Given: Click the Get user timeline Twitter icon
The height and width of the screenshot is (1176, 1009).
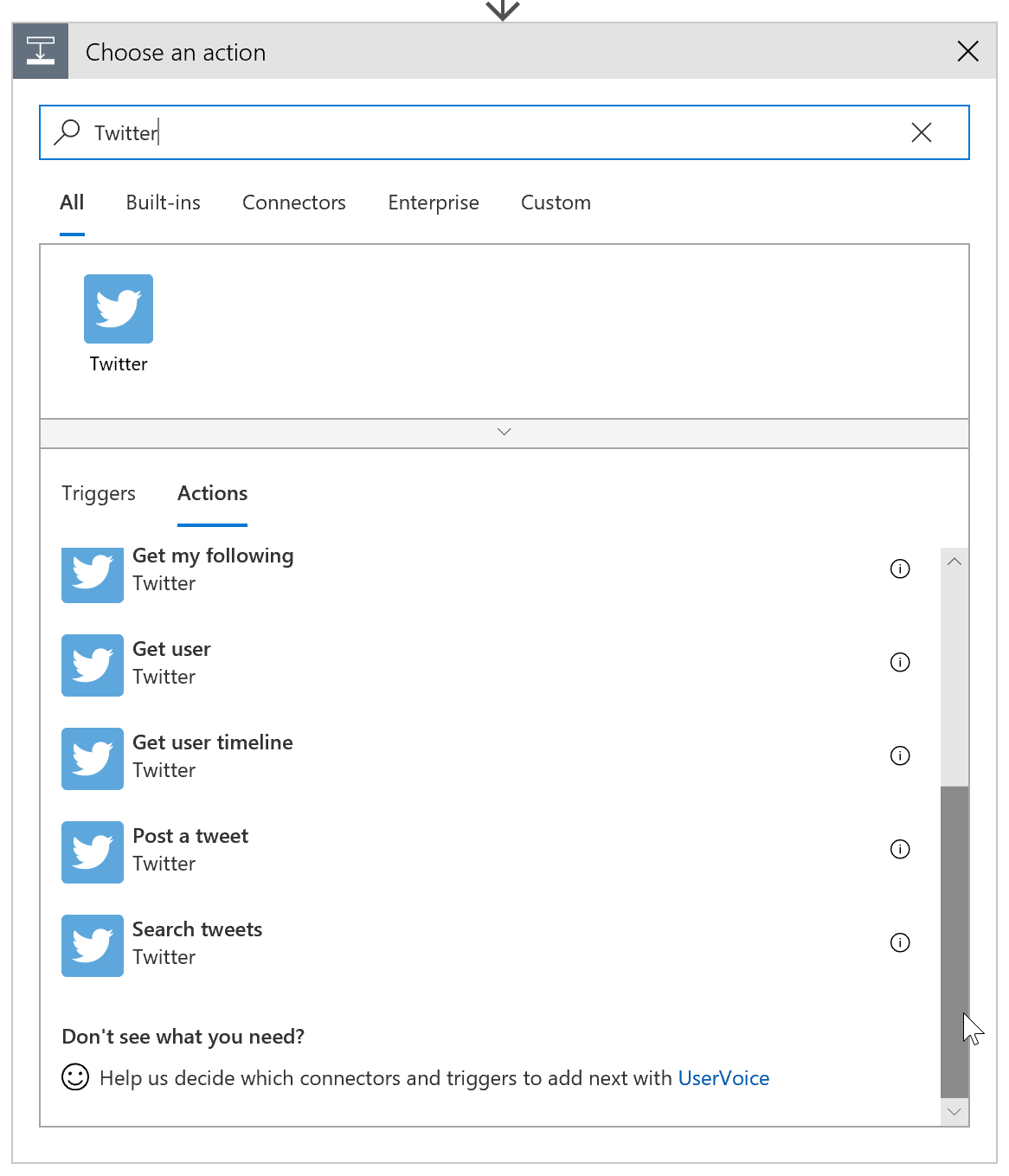Looking at the screenshot, I should (93, 759).
